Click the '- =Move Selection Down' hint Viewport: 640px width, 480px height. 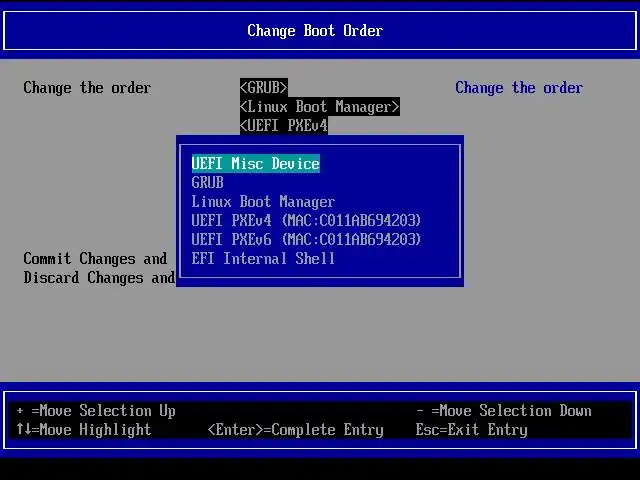[x=504, y=411]
